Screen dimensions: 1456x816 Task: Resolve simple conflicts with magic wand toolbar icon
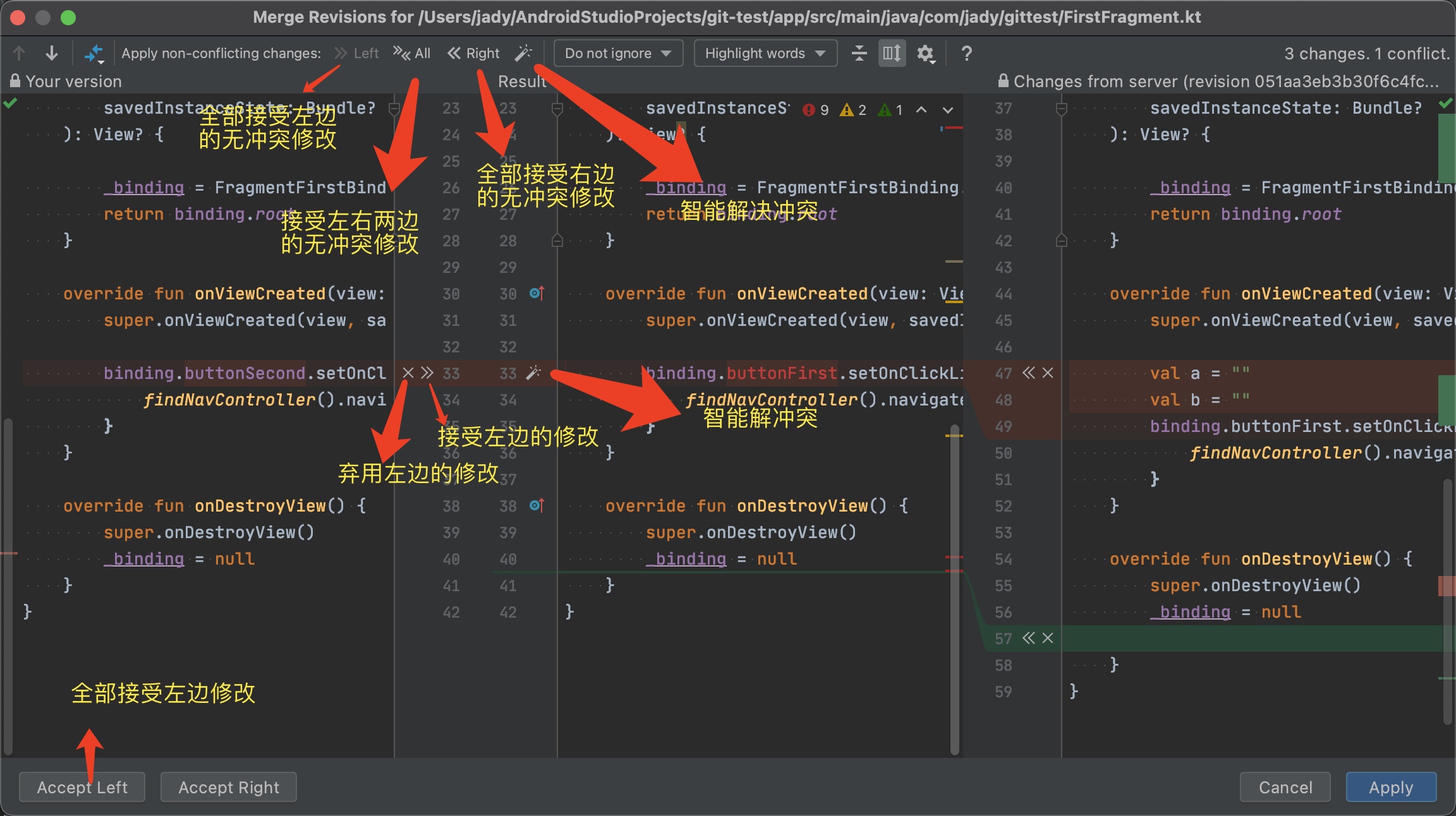[523, 54]
